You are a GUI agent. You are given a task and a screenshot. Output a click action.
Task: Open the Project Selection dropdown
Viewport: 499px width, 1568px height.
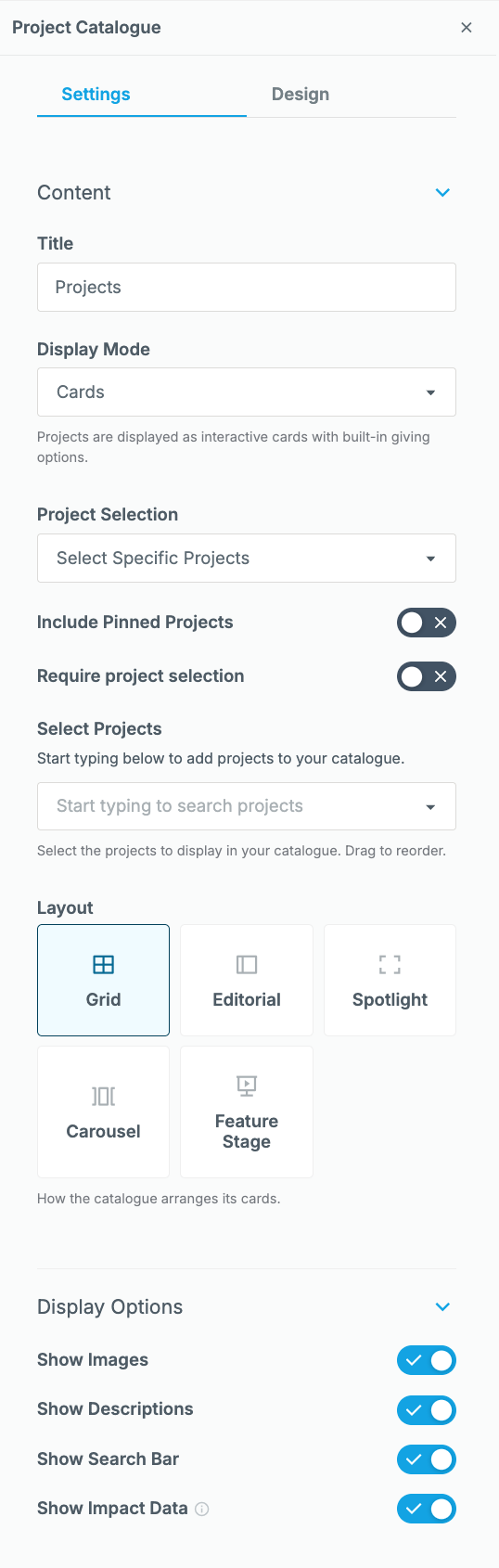(247, 559)
